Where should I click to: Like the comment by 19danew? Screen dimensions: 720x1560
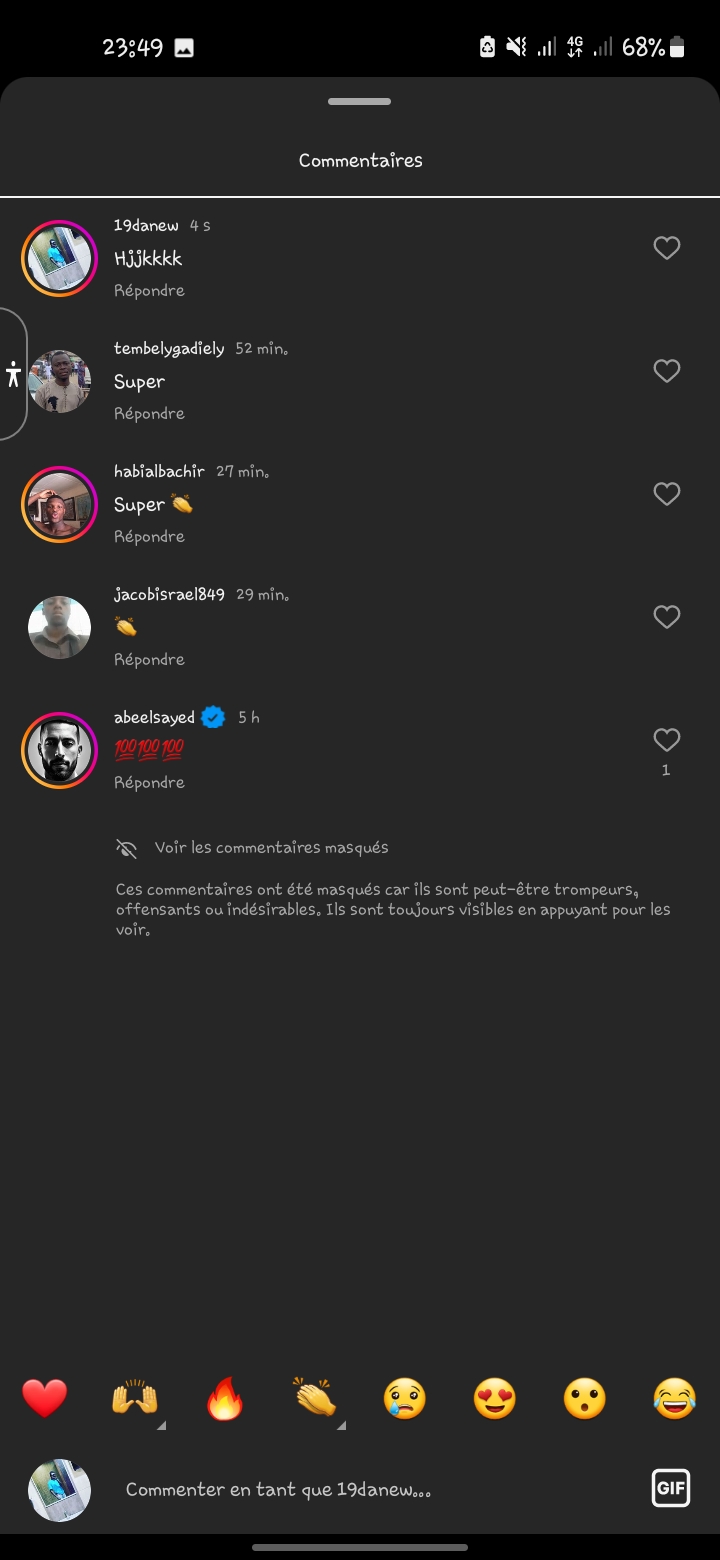pos(666,248)
